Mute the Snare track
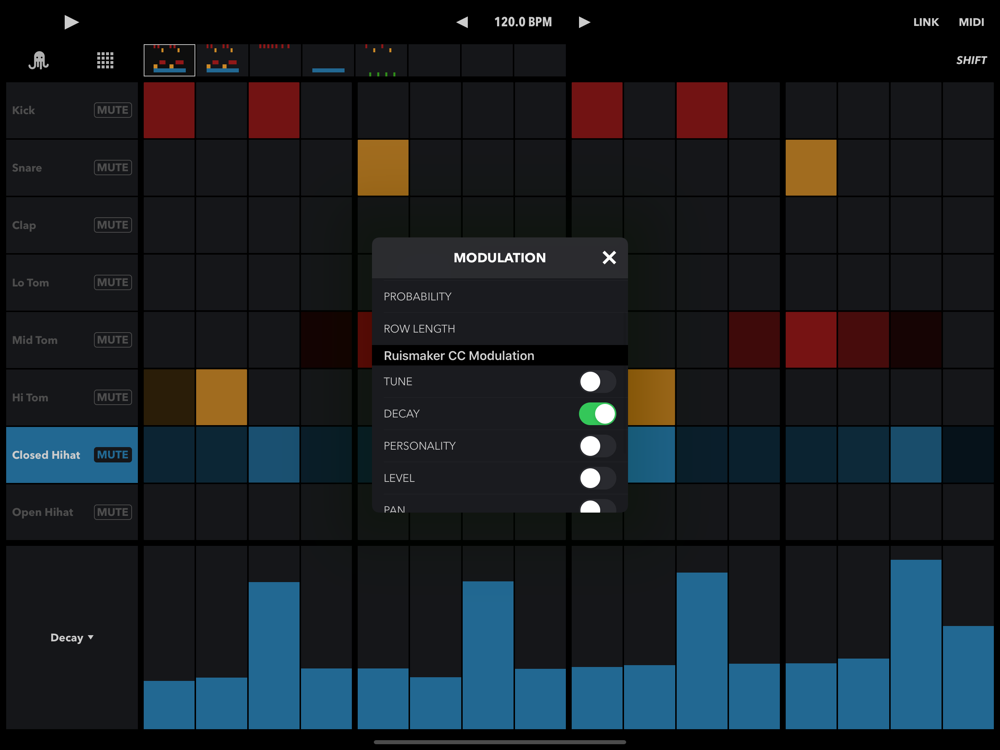The width and height of the screenshot is (1000, 750). coord(113,168)
